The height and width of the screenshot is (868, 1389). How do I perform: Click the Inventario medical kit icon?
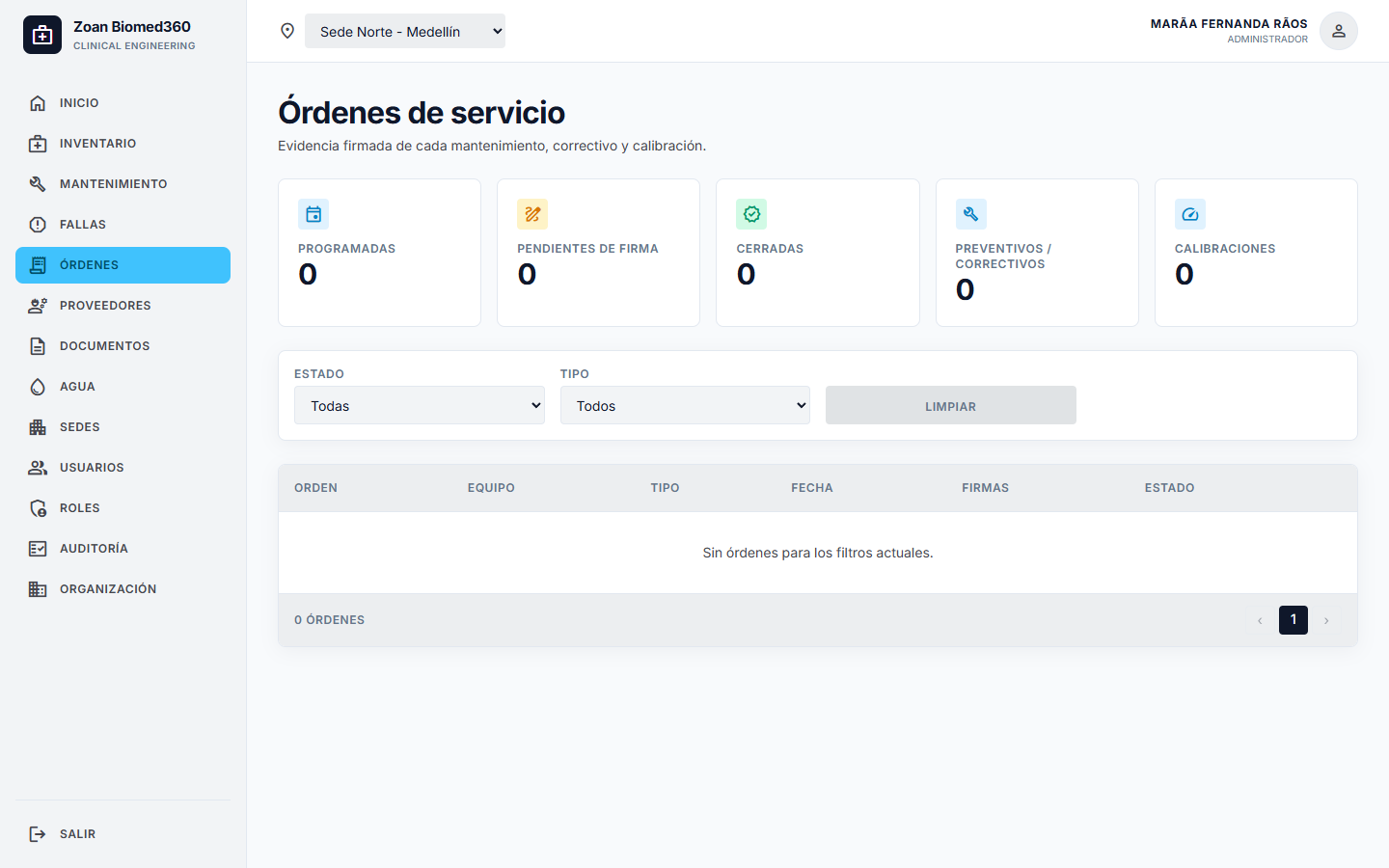coord(38,144)
